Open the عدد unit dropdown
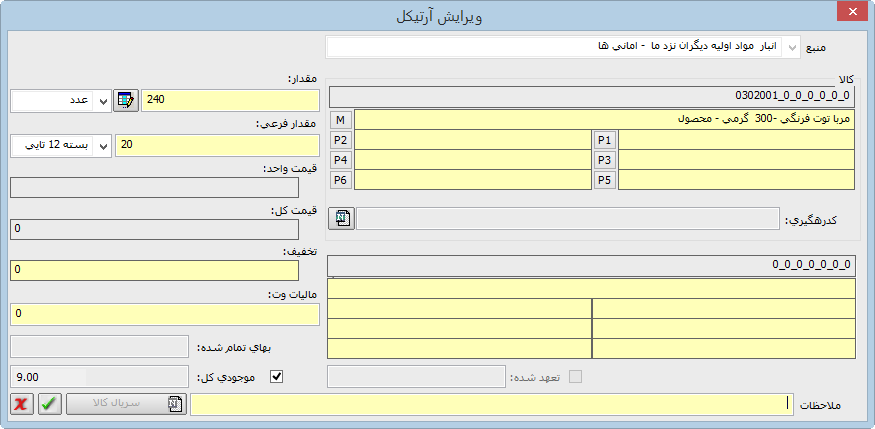The image size is (875, 429). point(102,101)
